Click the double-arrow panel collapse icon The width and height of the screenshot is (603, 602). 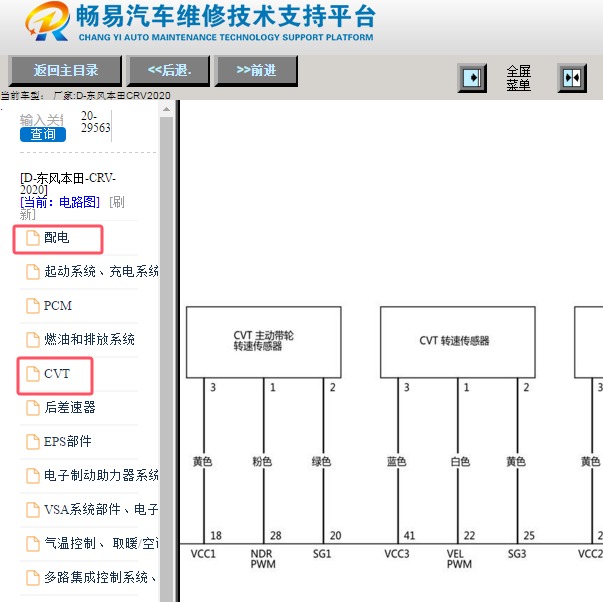[x=572, y=78]
